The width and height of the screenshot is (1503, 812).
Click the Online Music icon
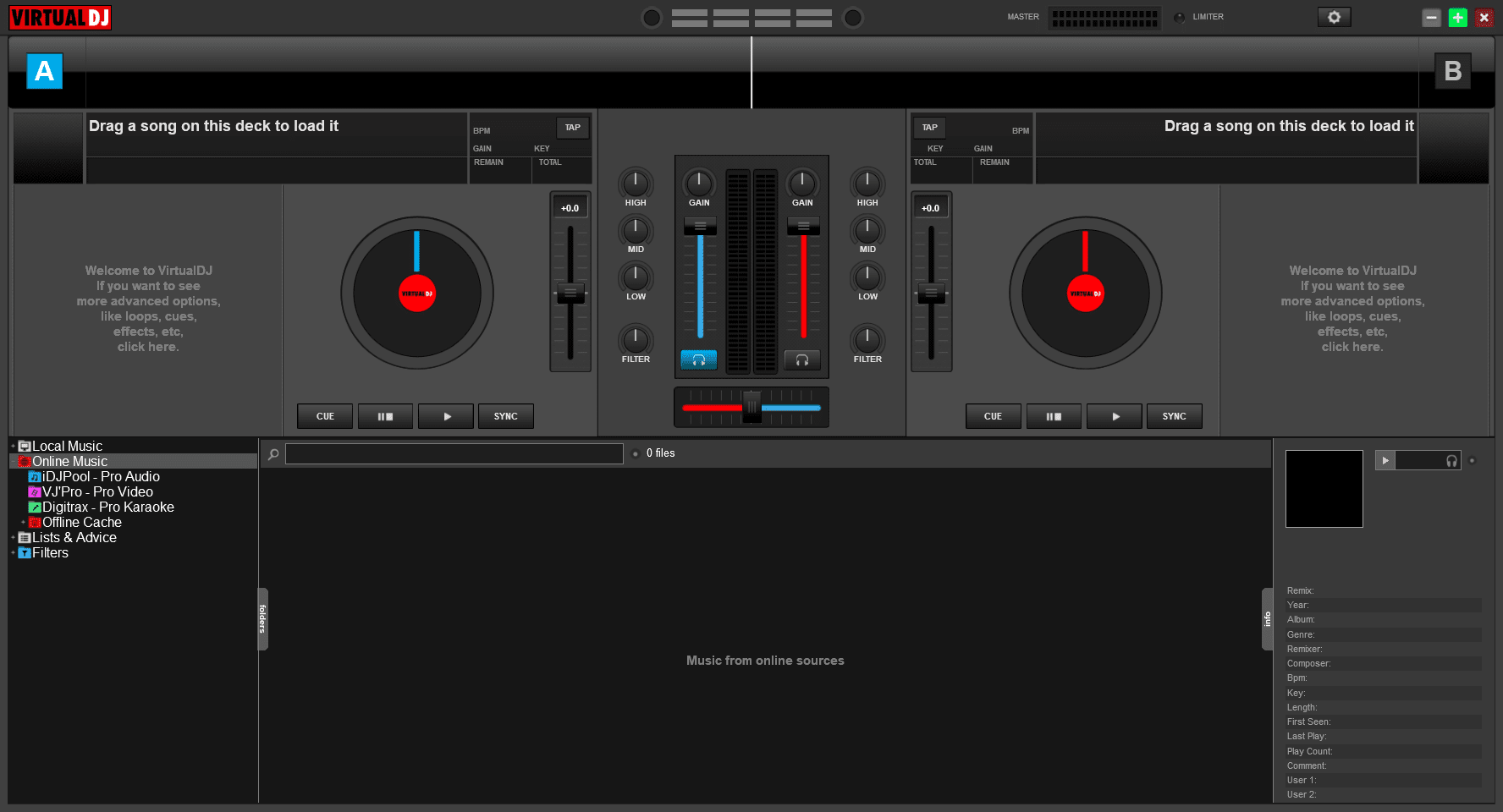[25, 462]
